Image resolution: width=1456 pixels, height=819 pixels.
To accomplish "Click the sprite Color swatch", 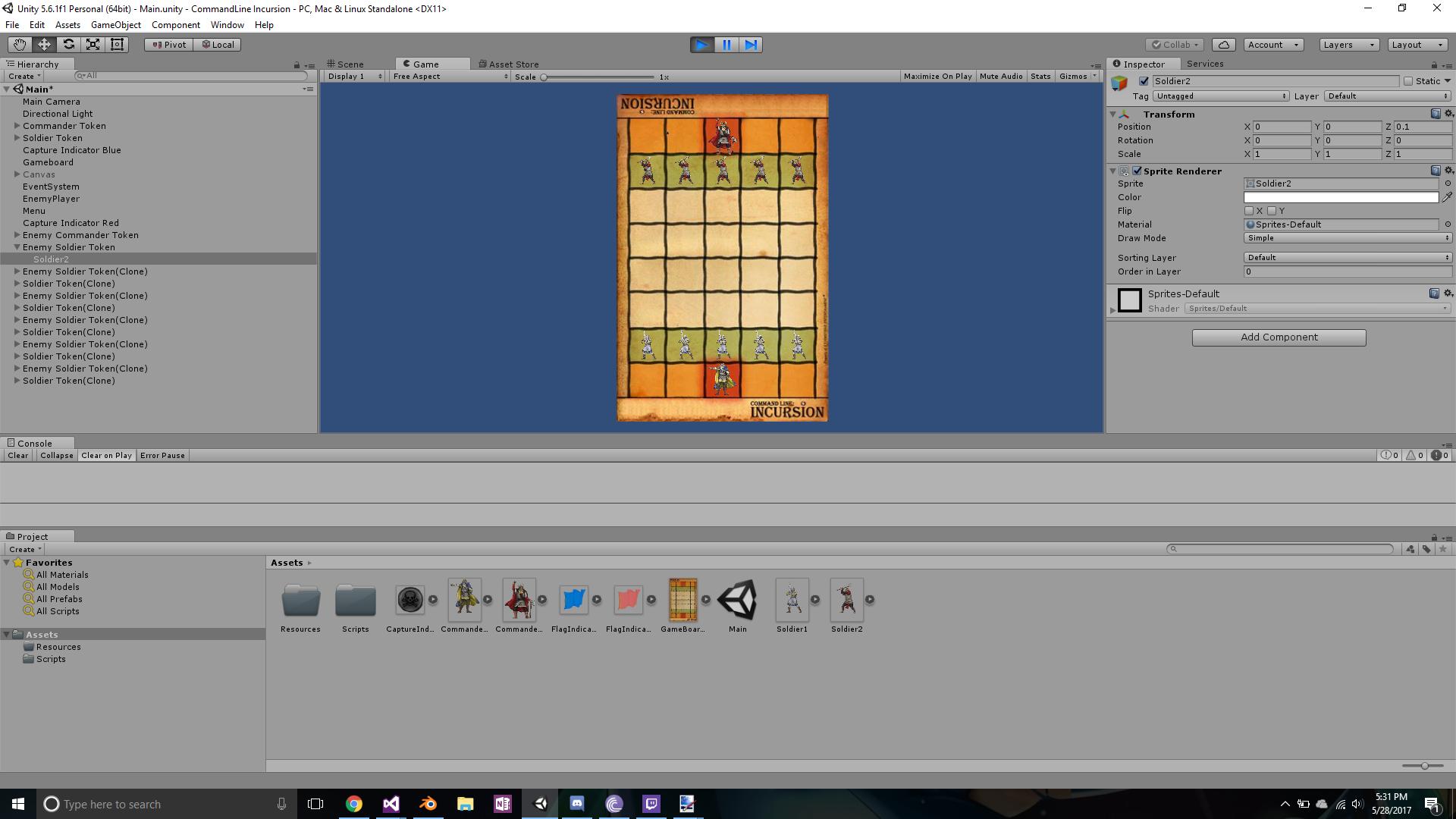I will pyautogui.click(x=1340, y=197).
